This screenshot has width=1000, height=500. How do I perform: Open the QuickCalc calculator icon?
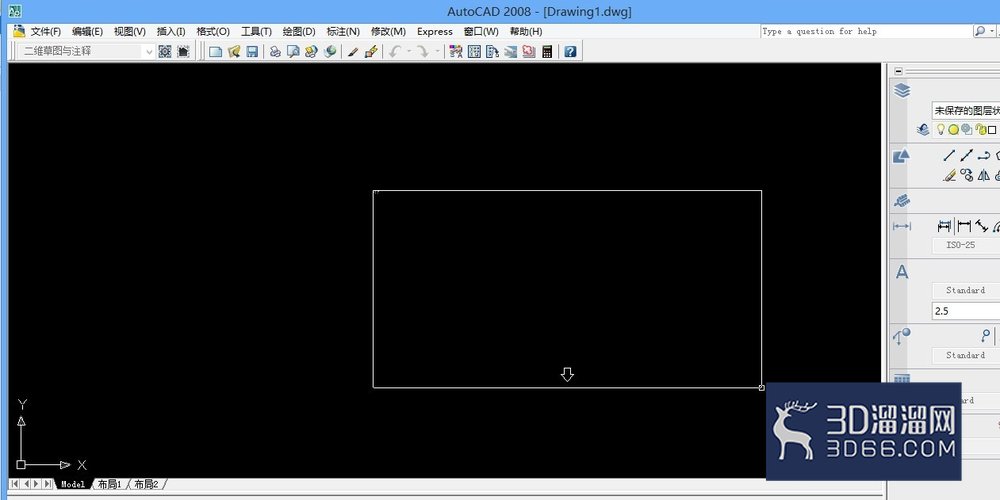[547, 52]
